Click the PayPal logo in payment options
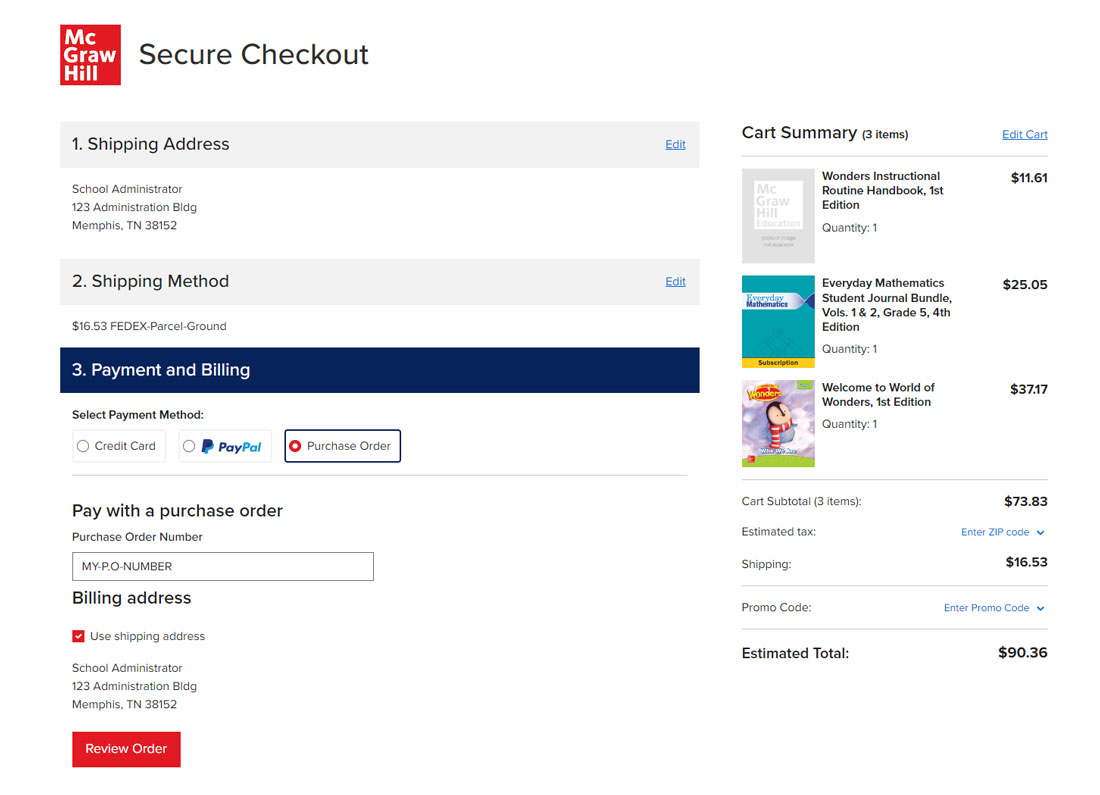 (x=233, y=445)
